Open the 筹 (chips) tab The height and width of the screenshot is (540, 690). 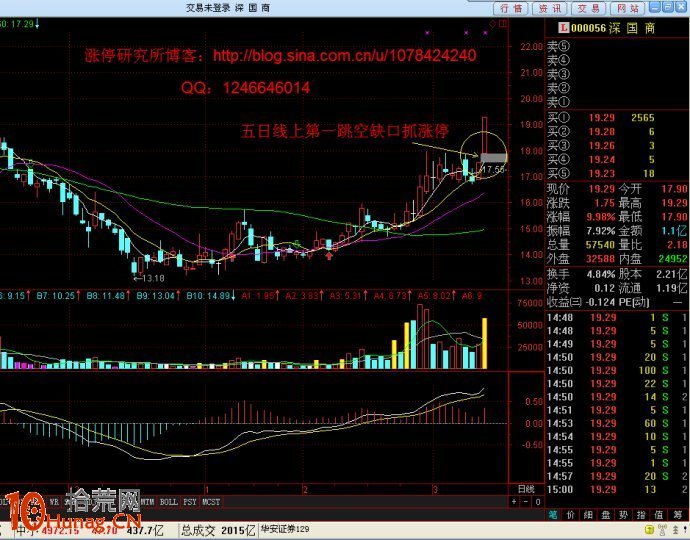[678, 515]
